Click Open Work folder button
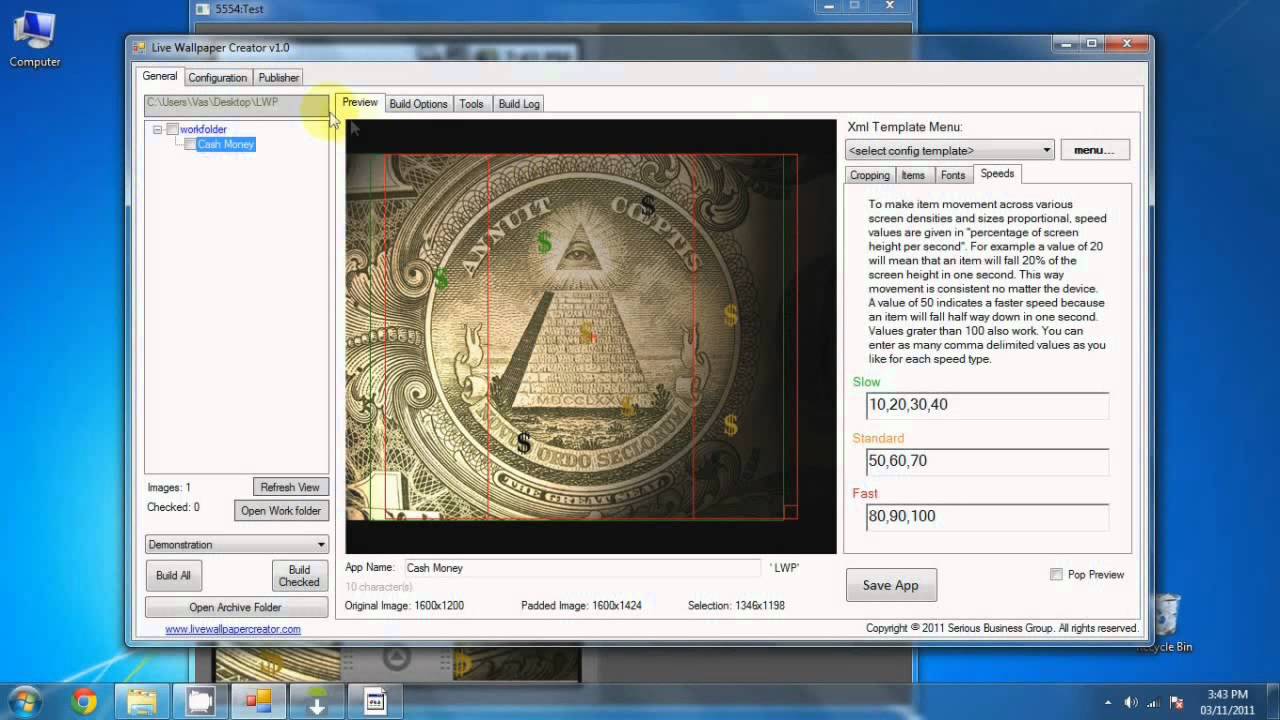This screenshot has width=1280, height=720. click(x=281, y=510)
